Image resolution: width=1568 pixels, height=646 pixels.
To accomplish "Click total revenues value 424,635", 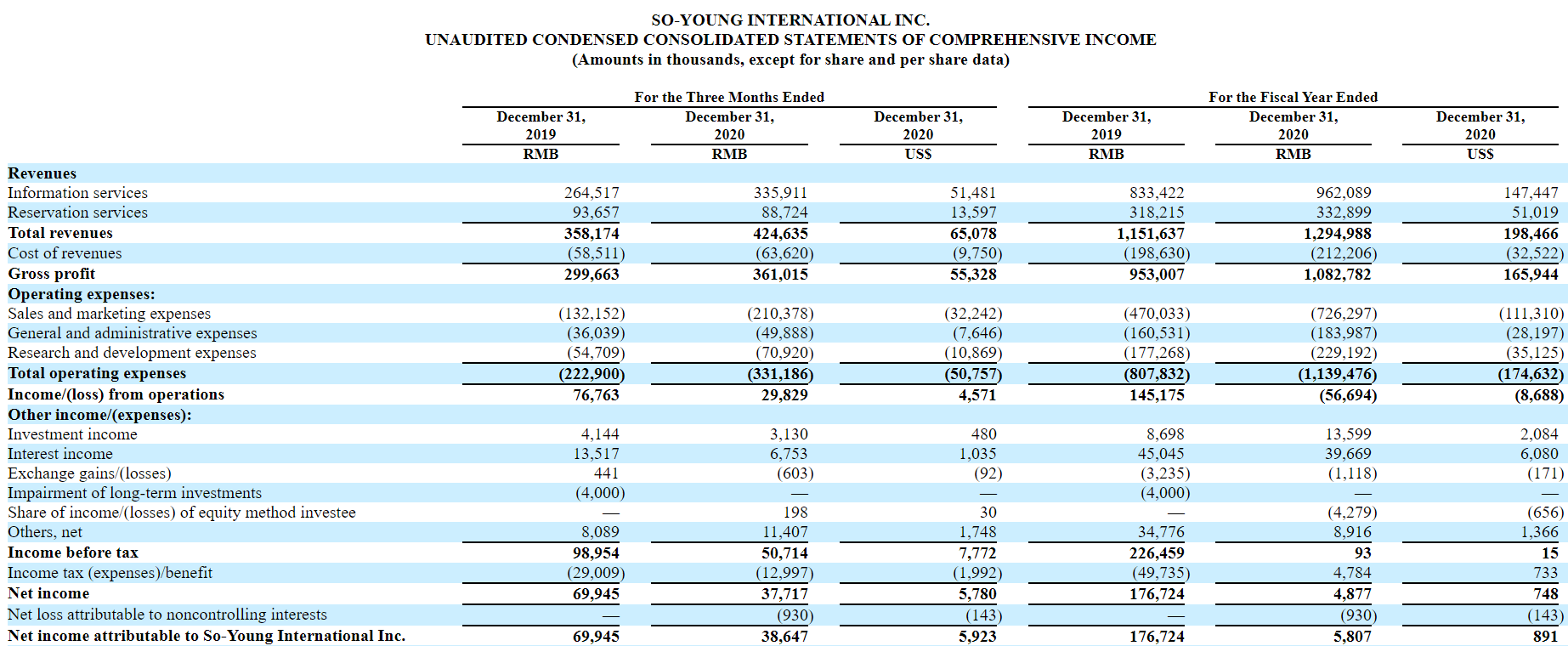I will click(x=780, y=233).
